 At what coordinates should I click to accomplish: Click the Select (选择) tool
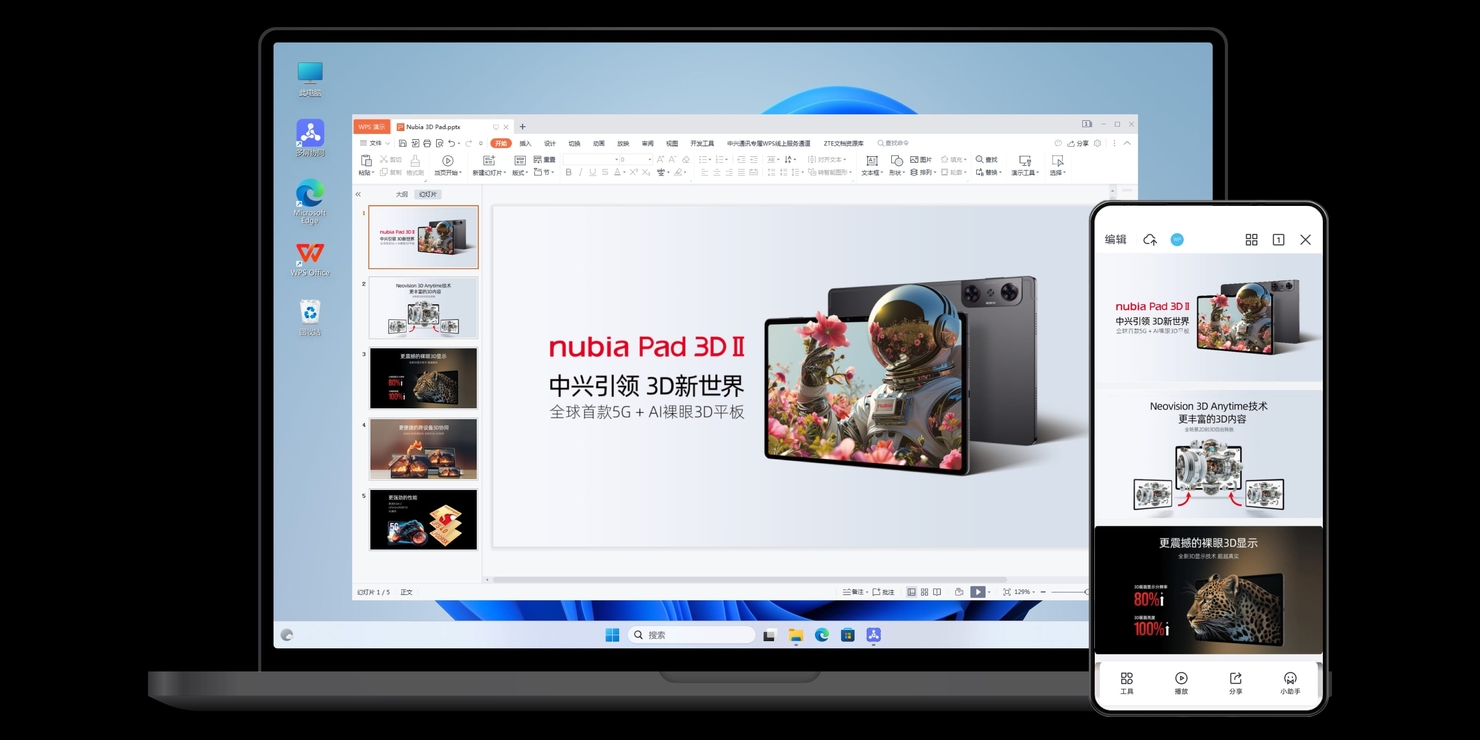click(x=1057, y=165)
